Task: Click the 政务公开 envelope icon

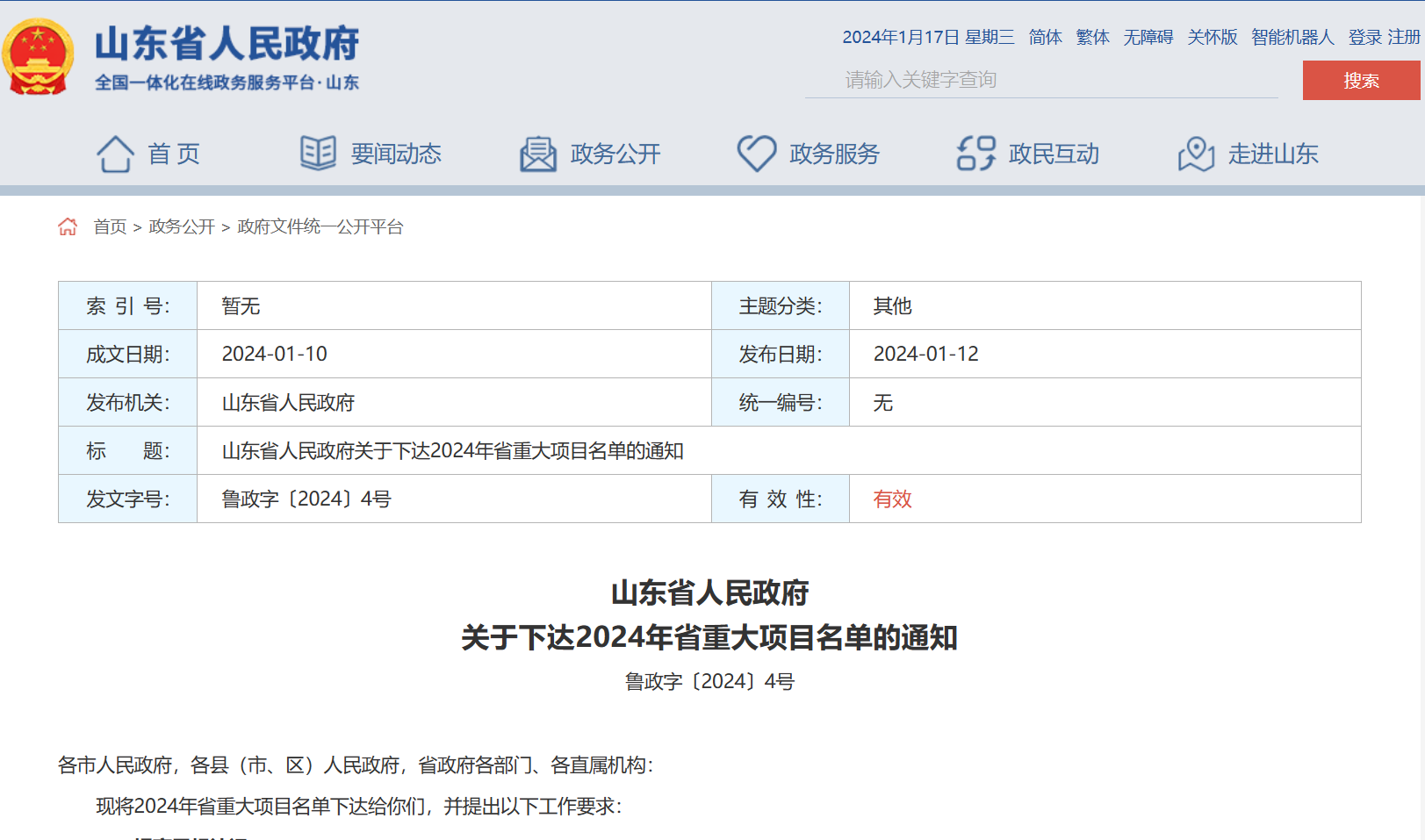Action: coord(537,152)
